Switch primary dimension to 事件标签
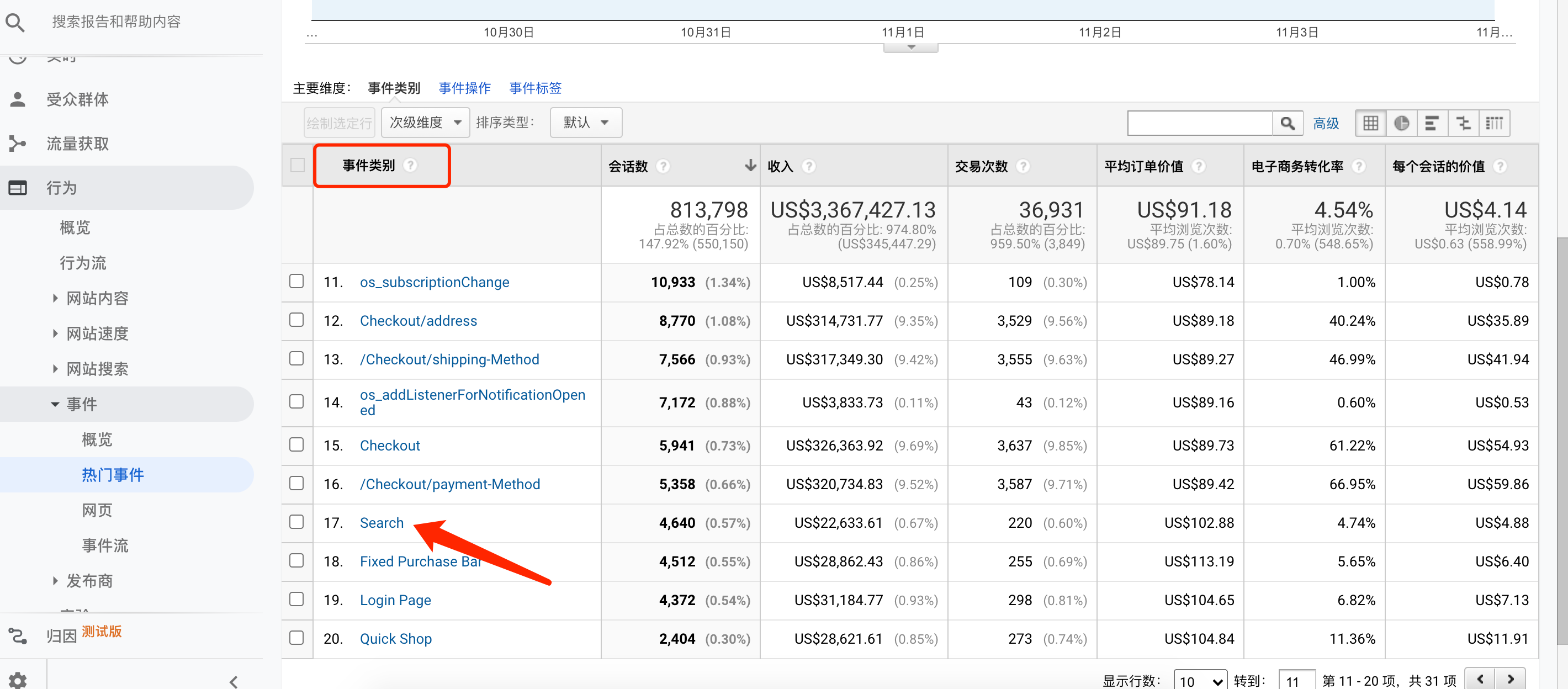 (535, 89)
